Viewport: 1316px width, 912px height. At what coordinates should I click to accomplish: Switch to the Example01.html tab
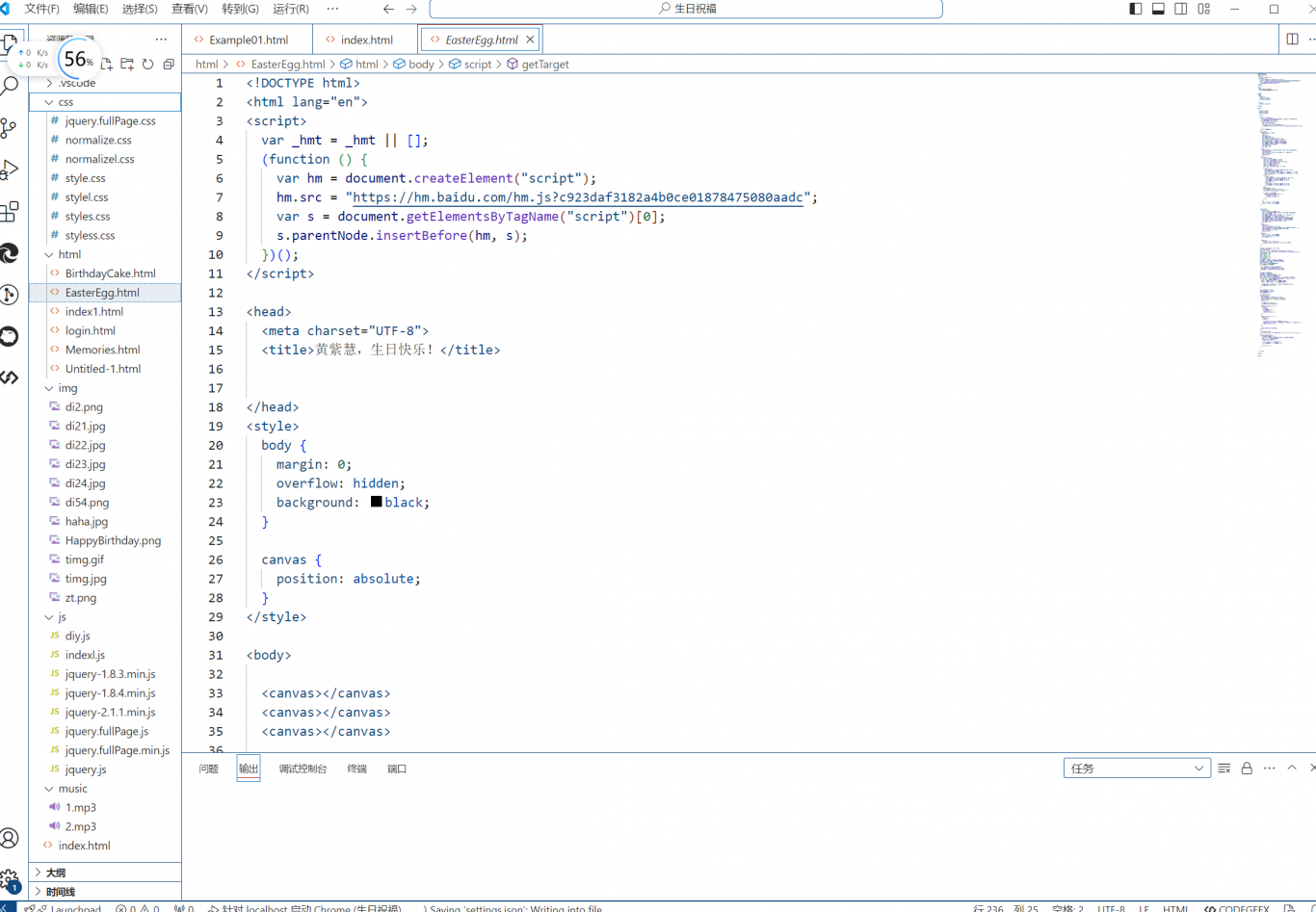pos(248,39)
